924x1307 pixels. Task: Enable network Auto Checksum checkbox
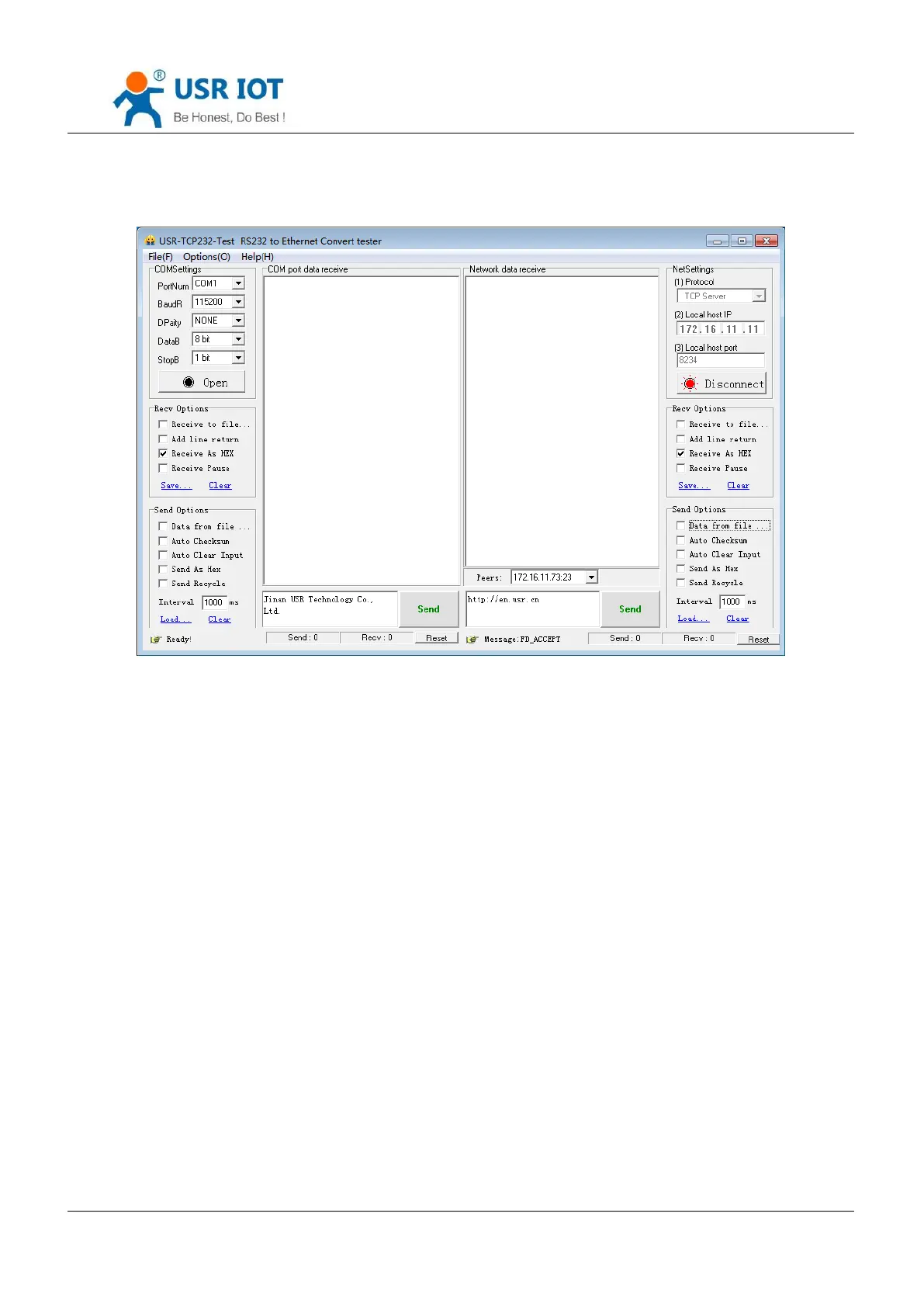[680, 540]
